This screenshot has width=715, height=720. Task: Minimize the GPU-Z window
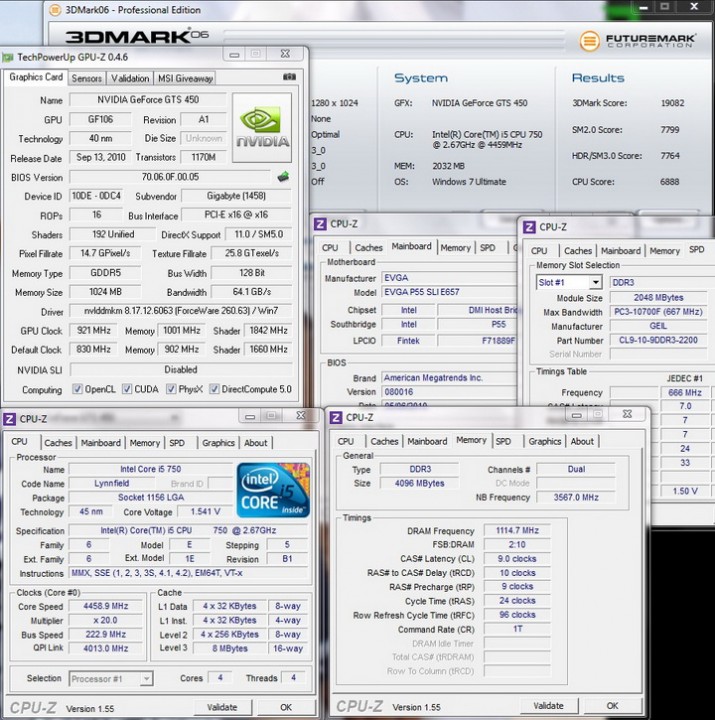click(234, 55)
